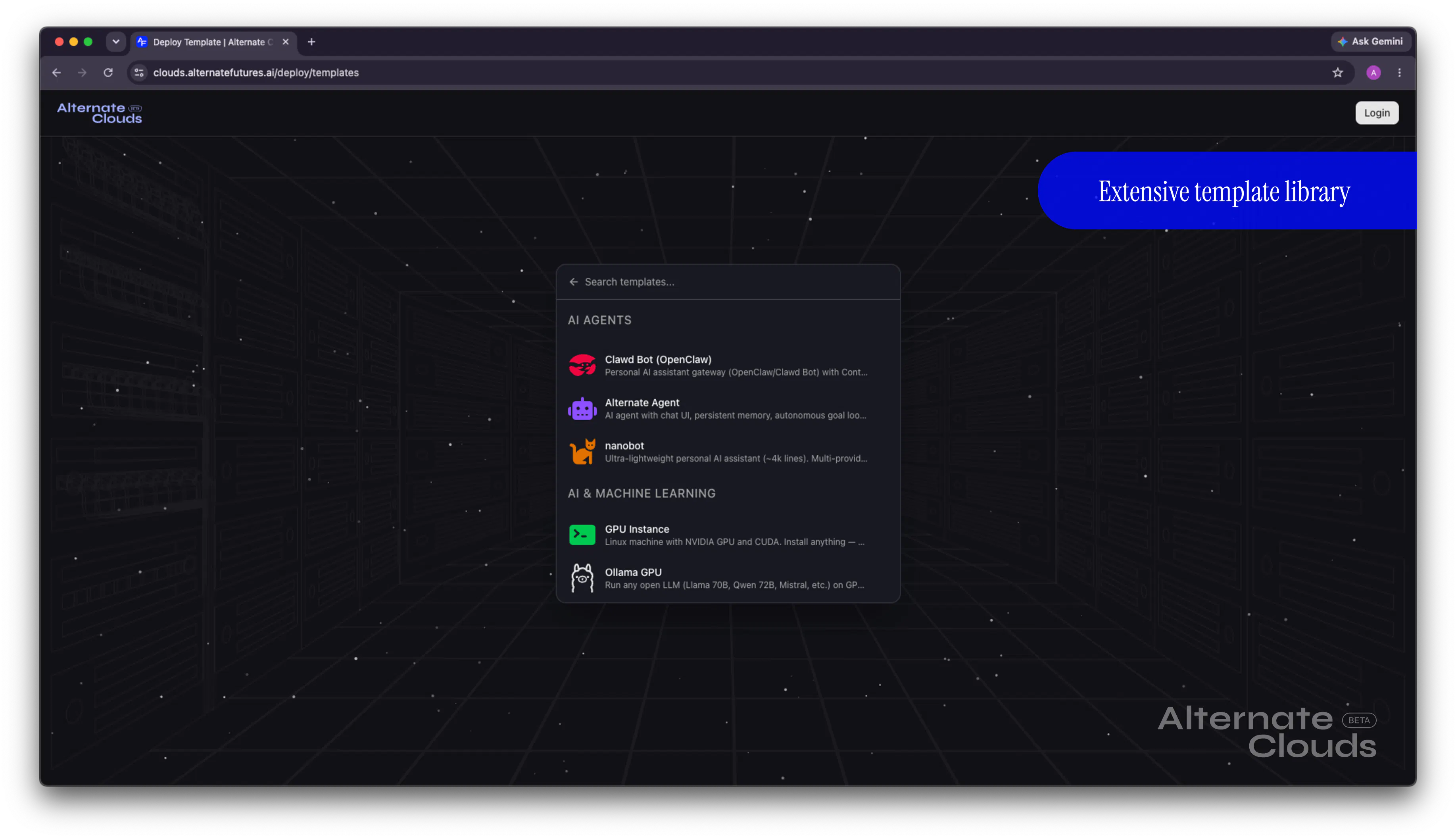View site information icon in address bar
Image resolution: width=1456 pixels, height=839 pixels.
pyautogui.click(x=139, y=73)
